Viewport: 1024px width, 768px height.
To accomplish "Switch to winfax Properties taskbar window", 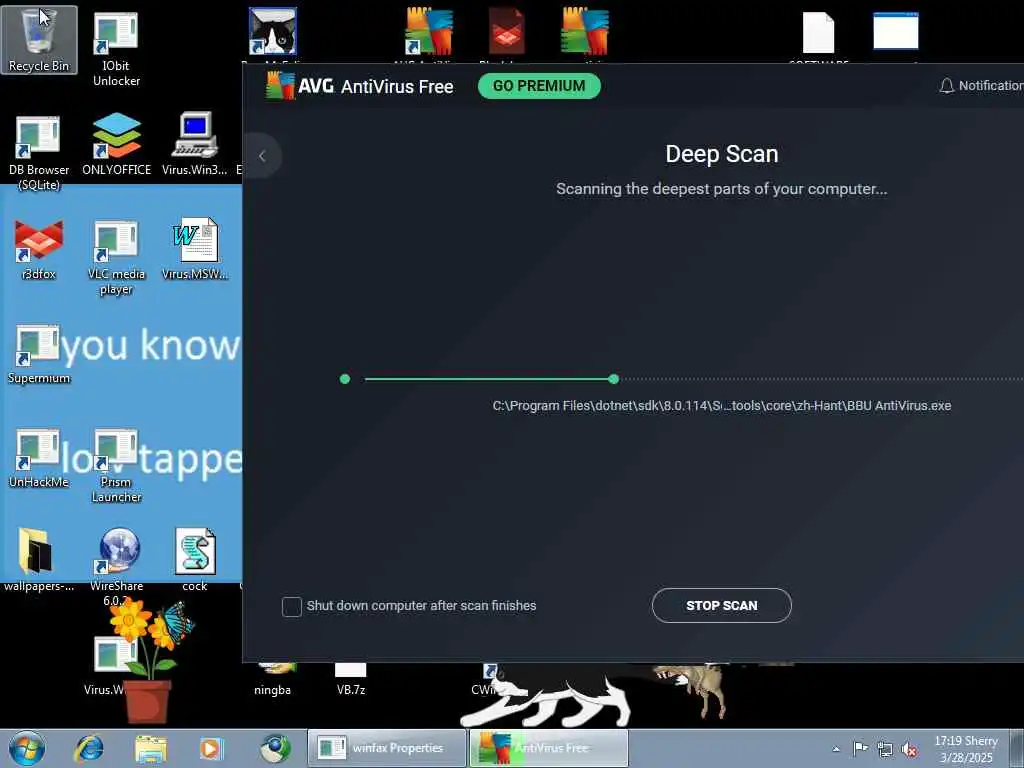I will click(x=387, y=748).
